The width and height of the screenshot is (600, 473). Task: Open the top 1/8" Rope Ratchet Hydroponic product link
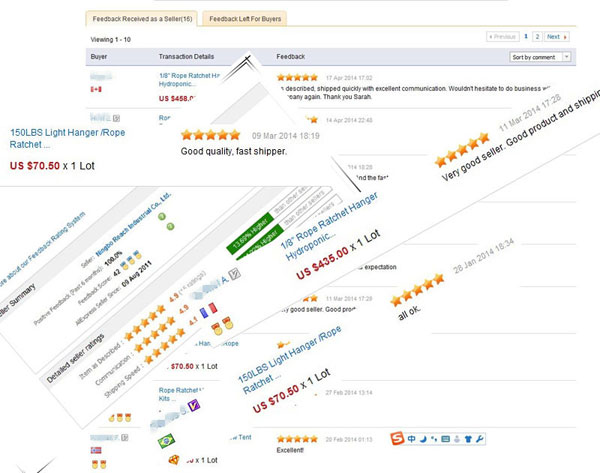coord(189,80)
